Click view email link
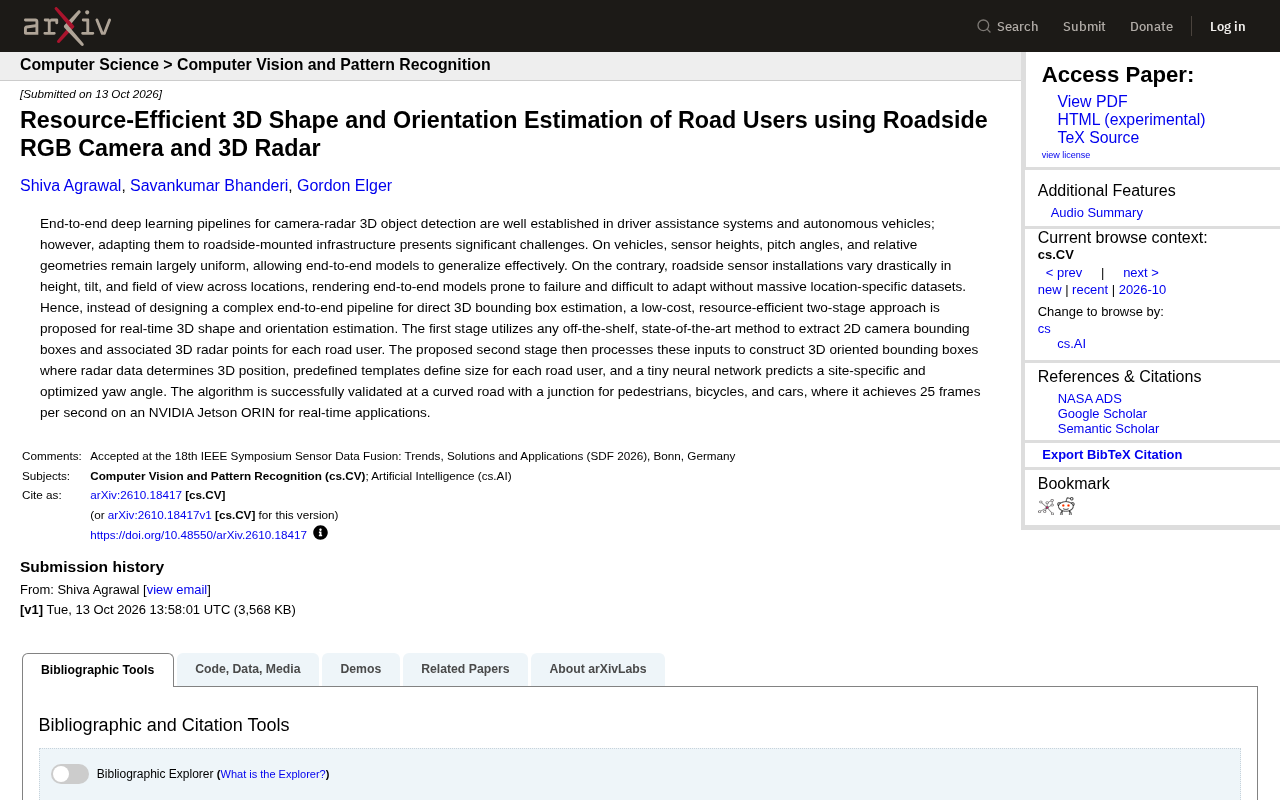Screen dimensions: 1280x800 [x=177, y=590]
